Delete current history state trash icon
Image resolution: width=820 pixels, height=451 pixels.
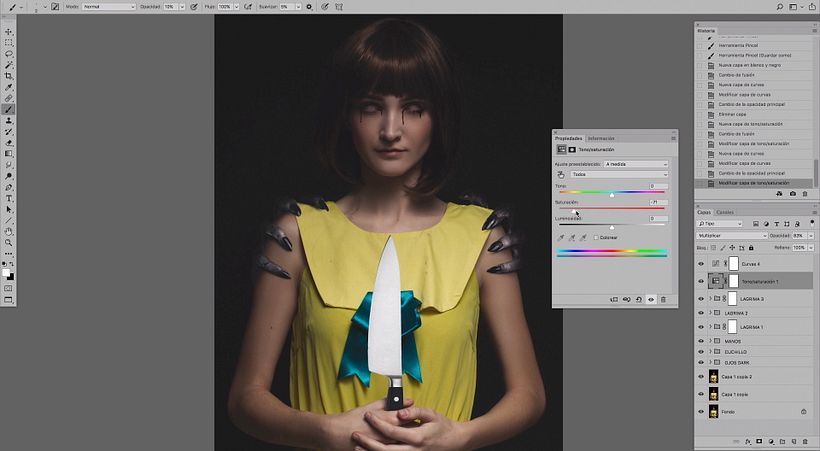pos(805,194)
